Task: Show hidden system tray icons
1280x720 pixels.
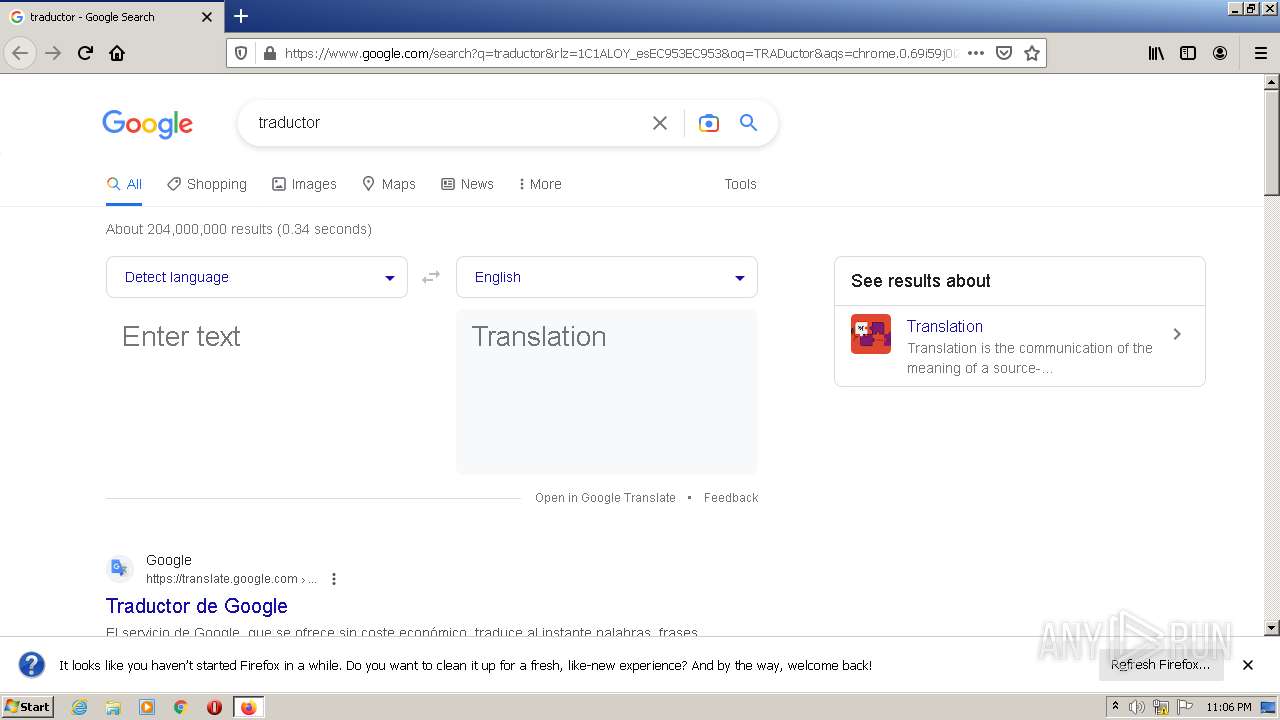Action: (1115, 707)
